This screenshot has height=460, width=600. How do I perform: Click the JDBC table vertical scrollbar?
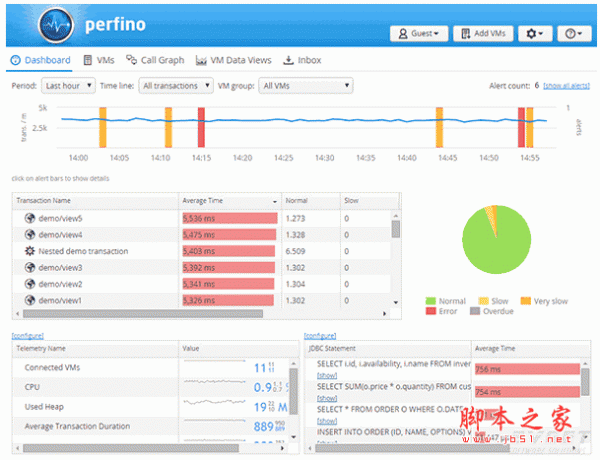click(585, 382)
